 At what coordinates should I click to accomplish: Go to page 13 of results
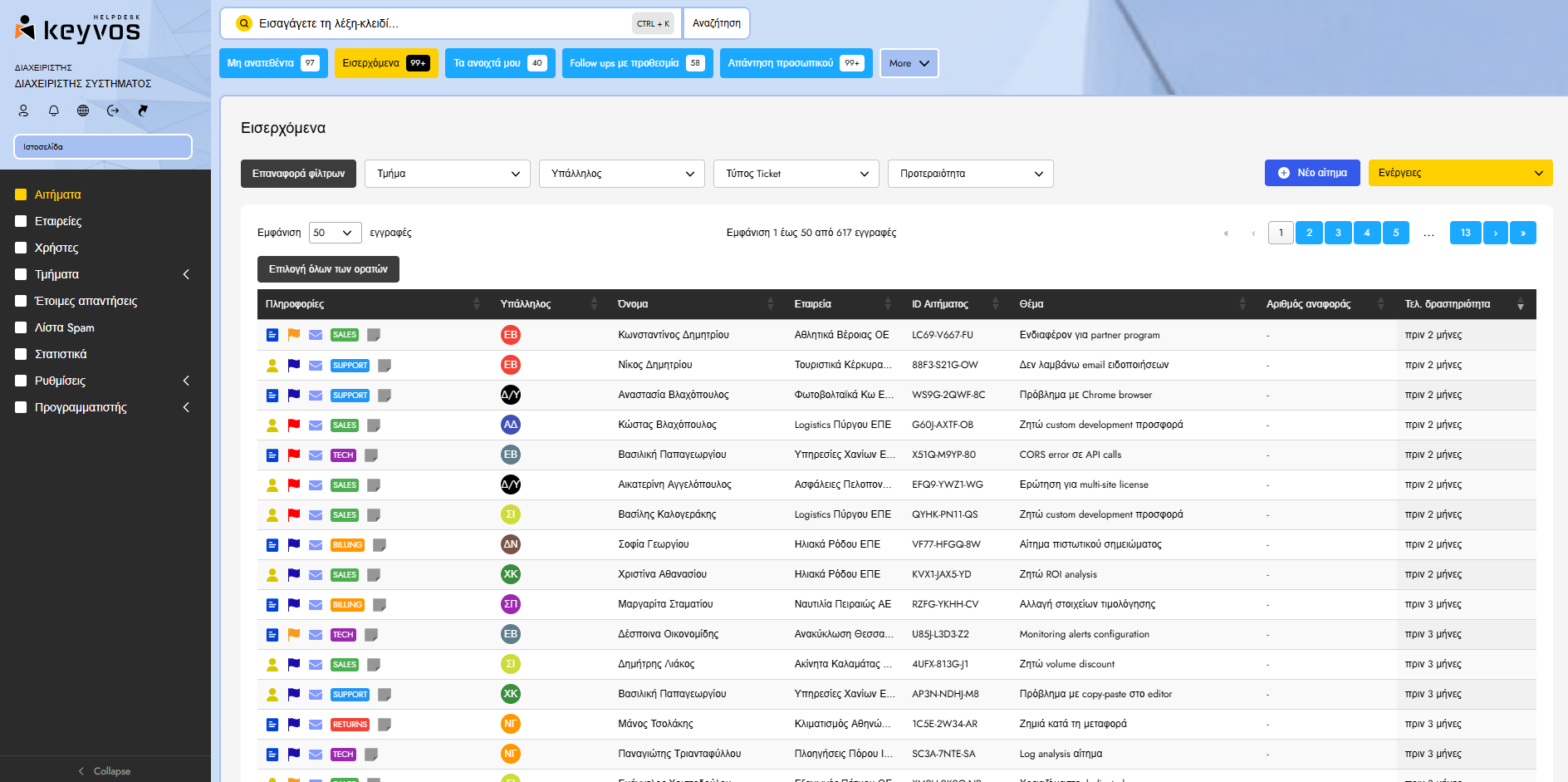[1466, 233]
